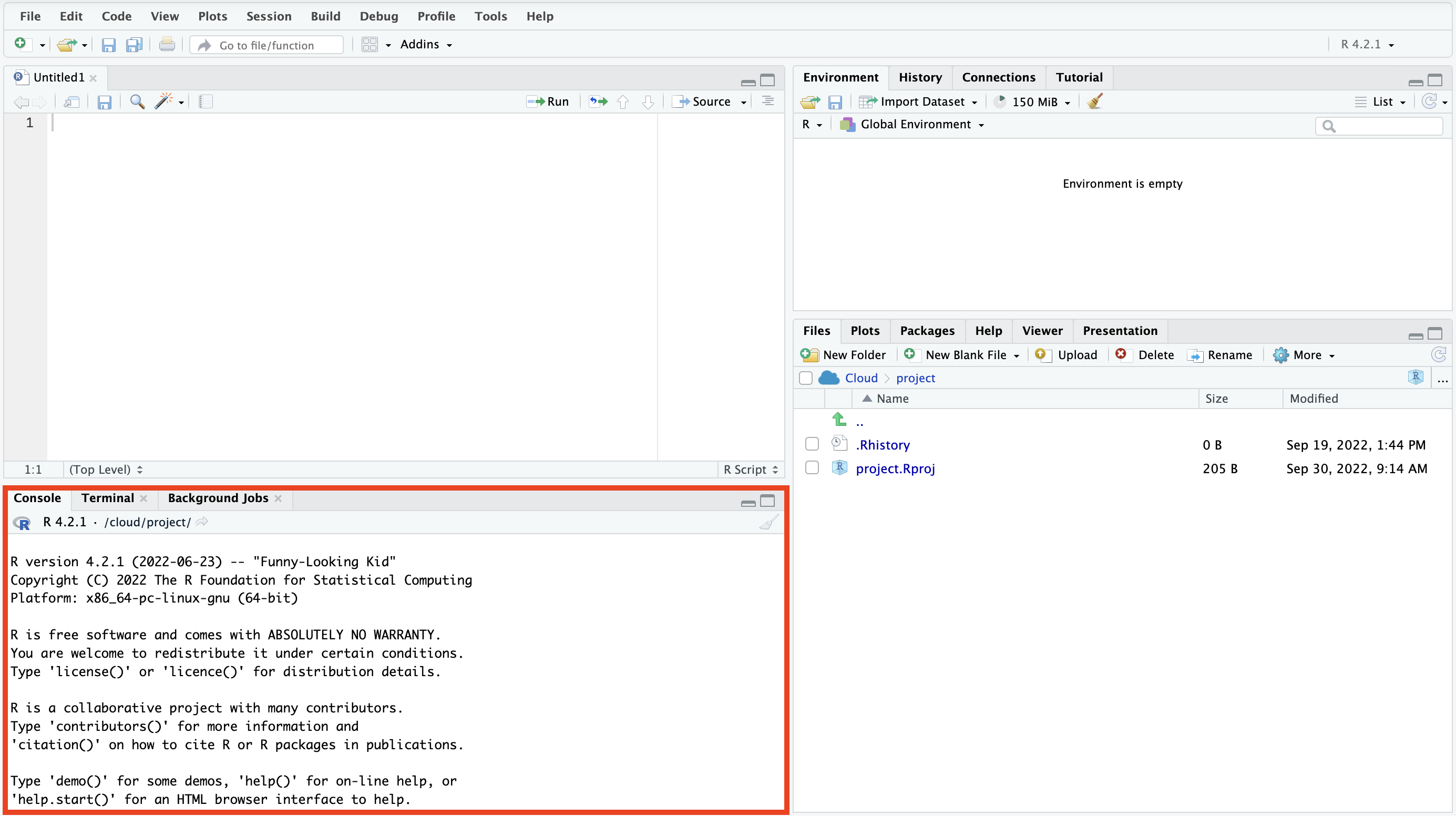The image size is (1456, 816).
Task: Switch to the History tab
Action: pos(920,77)
